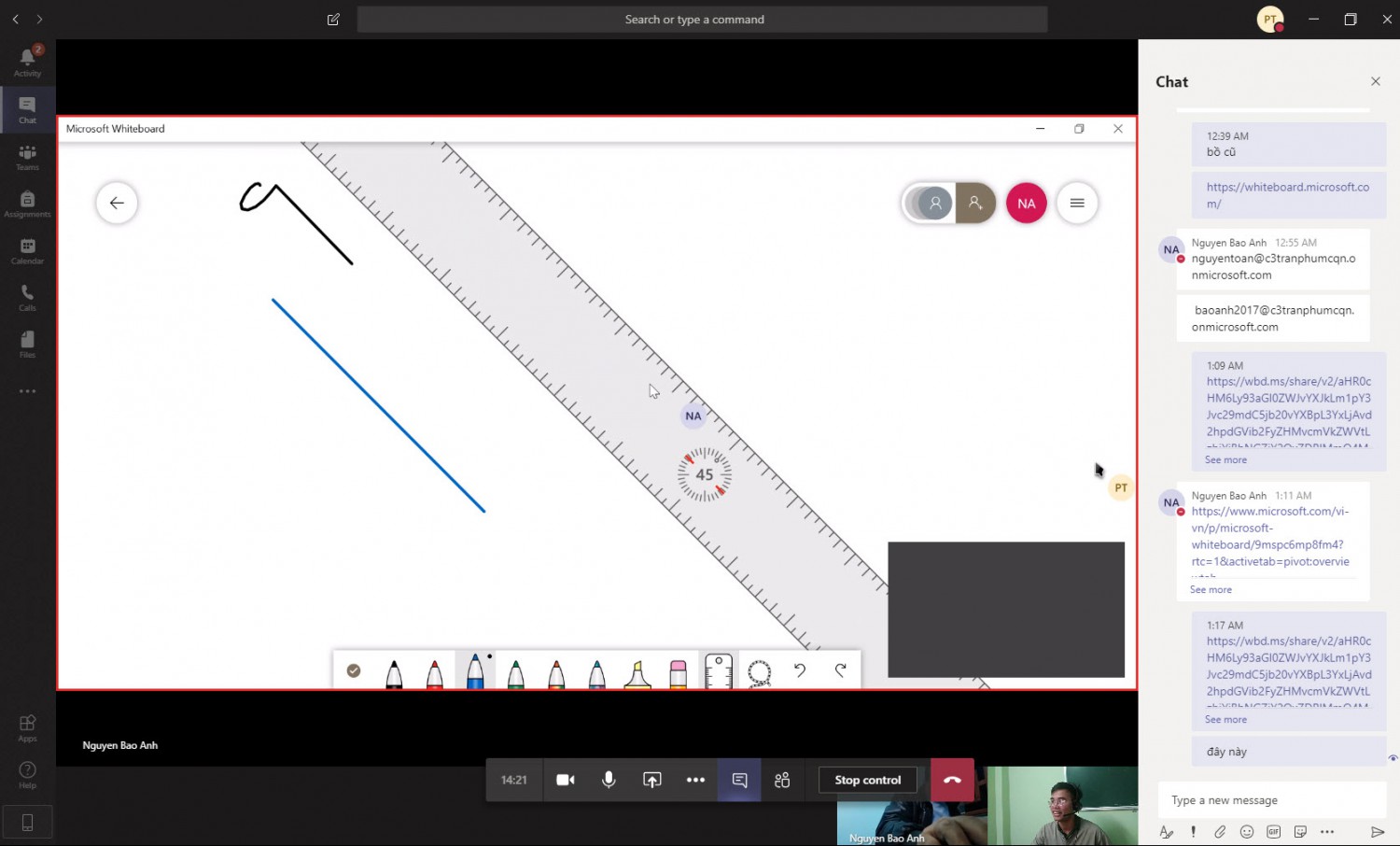Hang up the call
The image size is (1400, 846).
pos(952,780)
